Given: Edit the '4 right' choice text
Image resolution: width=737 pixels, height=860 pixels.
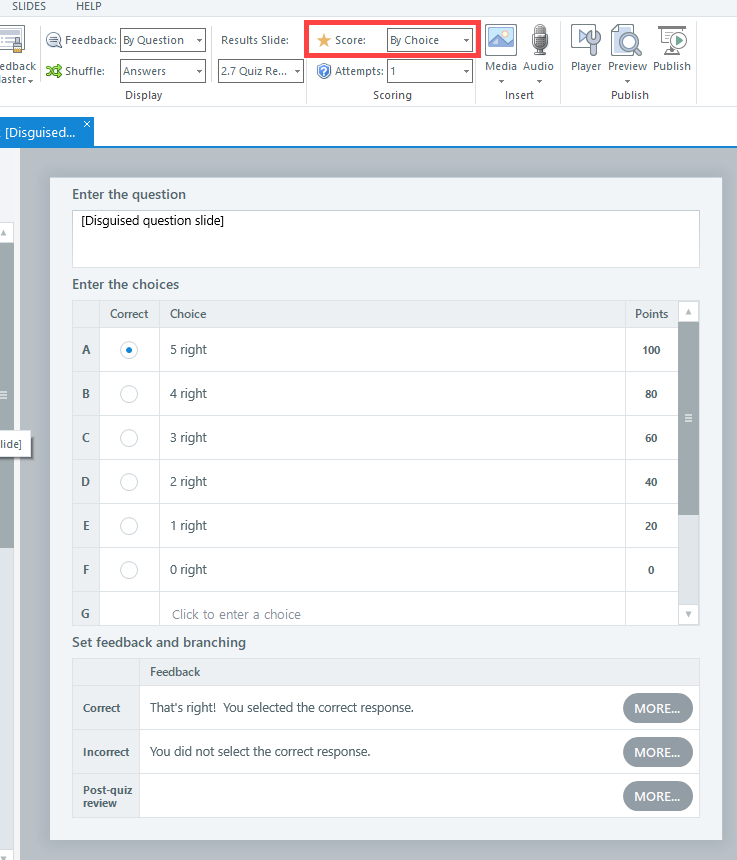Looking at the screenshot, I should (188, 393).
